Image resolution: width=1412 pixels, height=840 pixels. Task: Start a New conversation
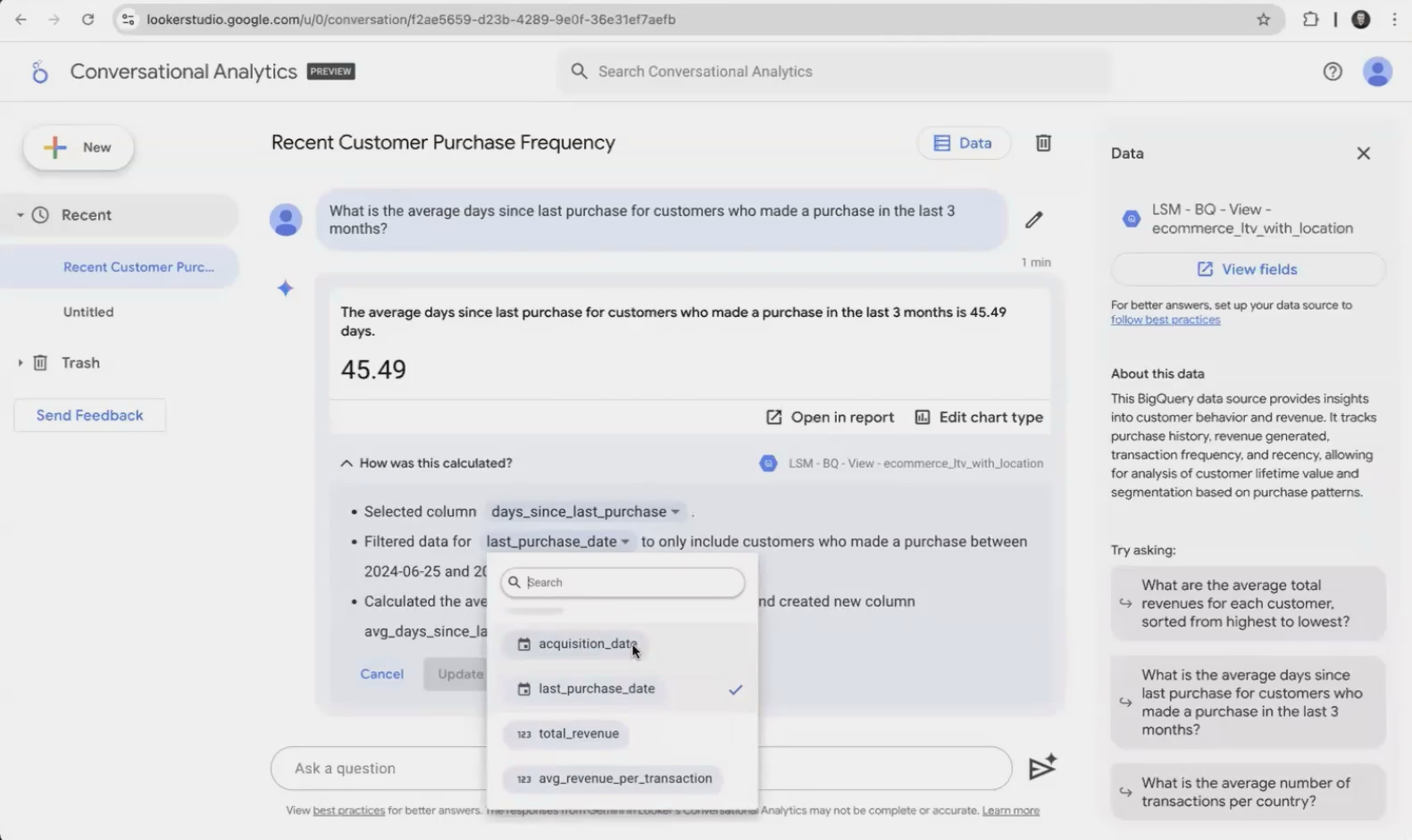(x=79, y=147)
